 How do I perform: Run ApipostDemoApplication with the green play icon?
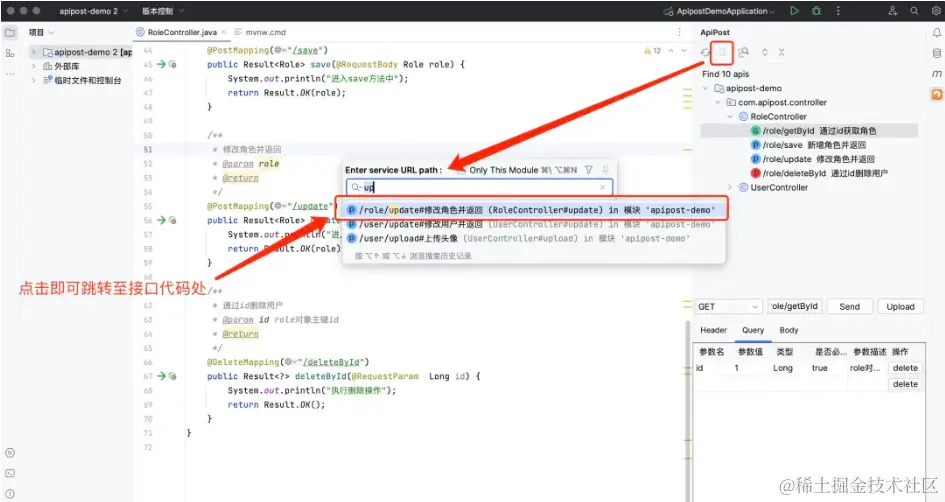pyautogui.click(x=794, y=11)
